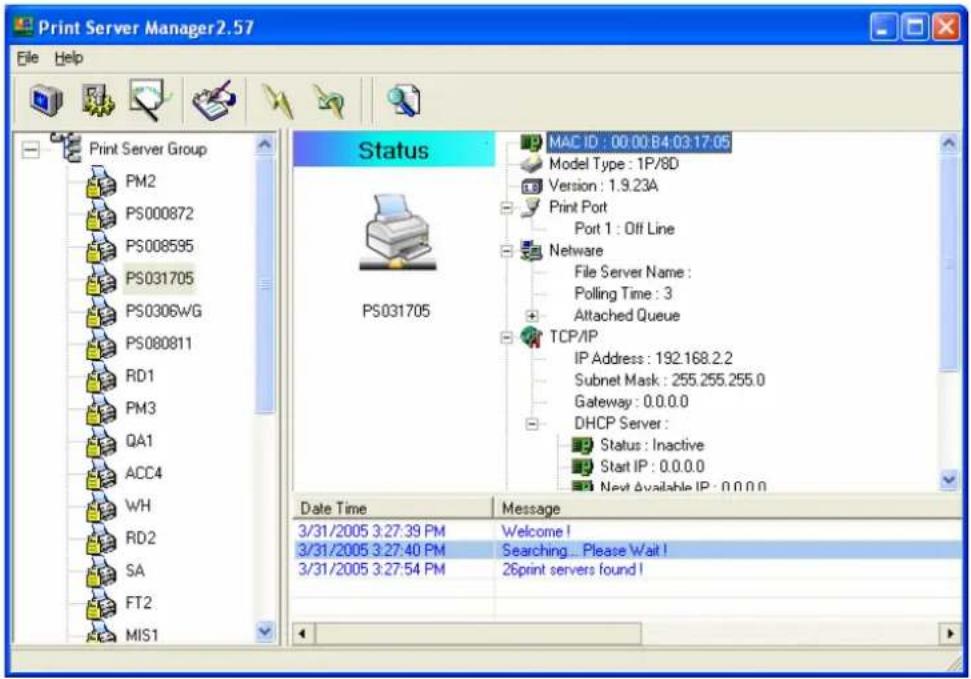971x679 pixels.
Task: Click the details pane scroll down arrow
Action: click(949, 480)
